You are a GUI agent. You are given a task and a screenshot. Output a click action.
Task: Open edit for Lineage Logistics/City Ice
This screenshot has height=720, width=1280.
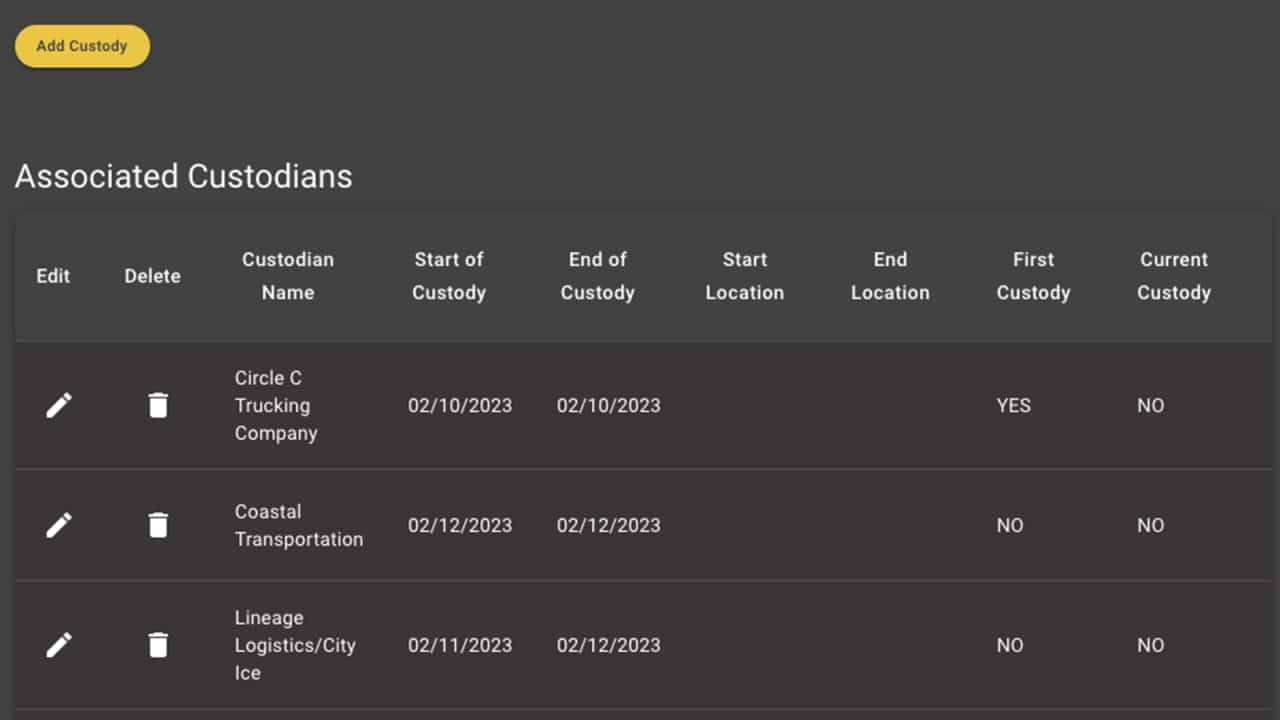[59, 645]
